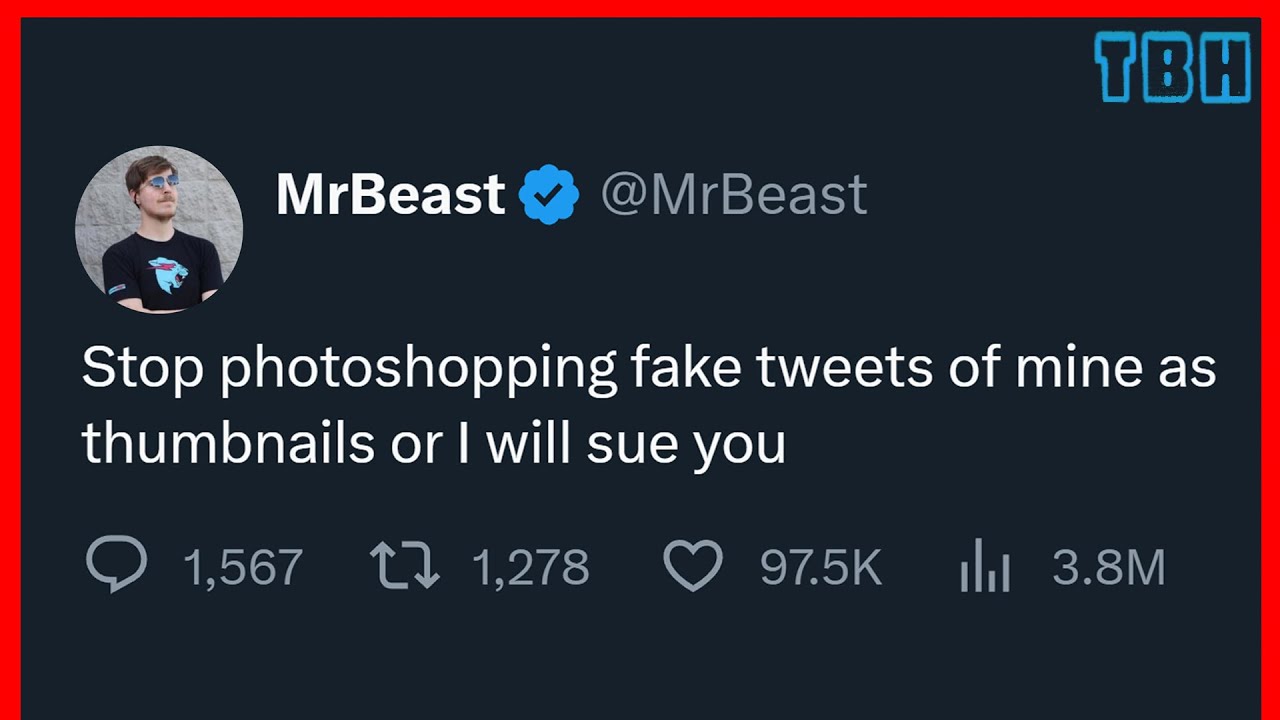This screenshot has height=720, width=1280.
Task: Like the tweet with the heart icon
Action: (693, 566)
